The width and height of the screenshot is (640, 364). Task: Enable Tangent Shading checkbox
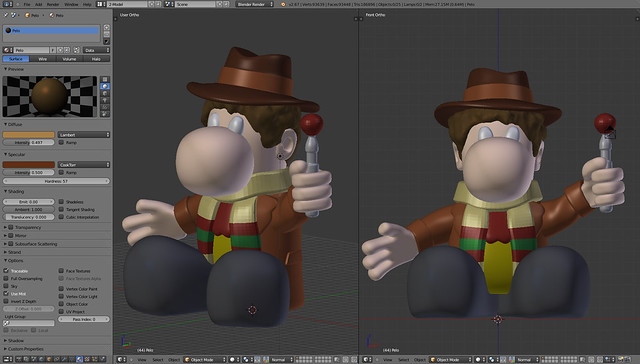point(61,209)
